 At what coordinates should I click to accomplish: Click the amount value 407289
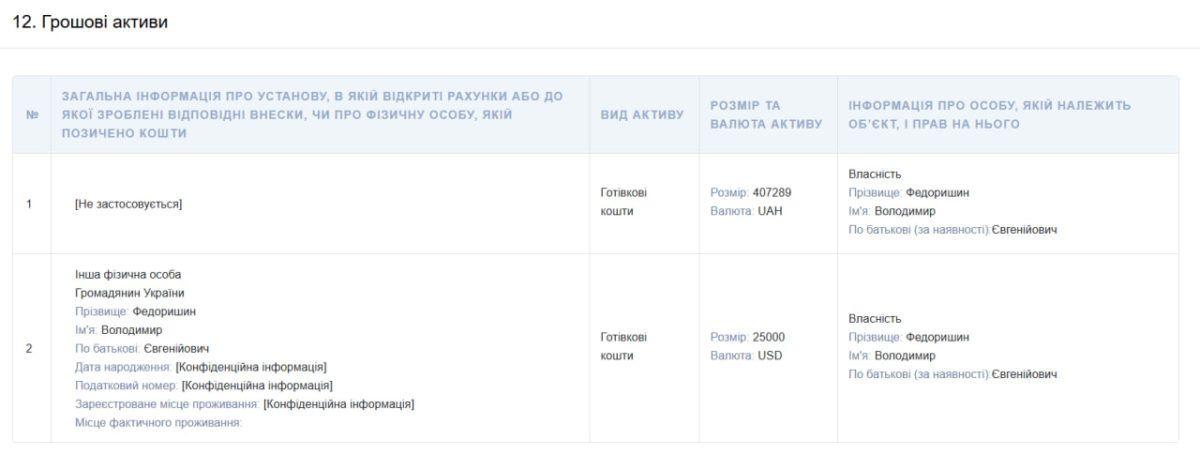click(772, 193)
